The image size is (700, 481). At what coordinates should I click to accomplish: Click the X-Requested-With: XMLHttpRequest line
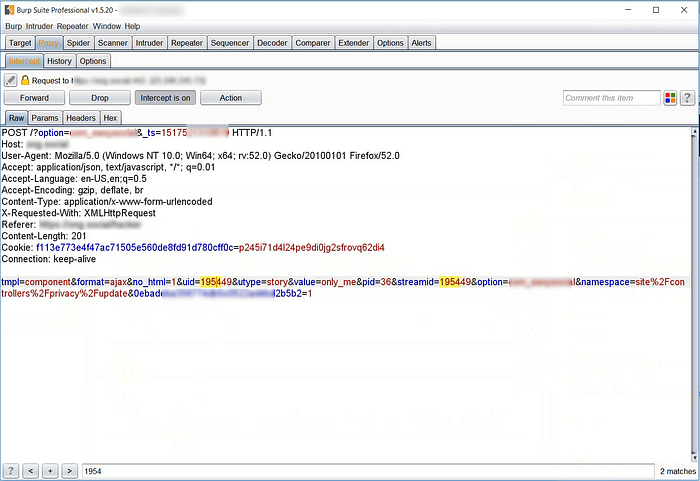(79, 213)
